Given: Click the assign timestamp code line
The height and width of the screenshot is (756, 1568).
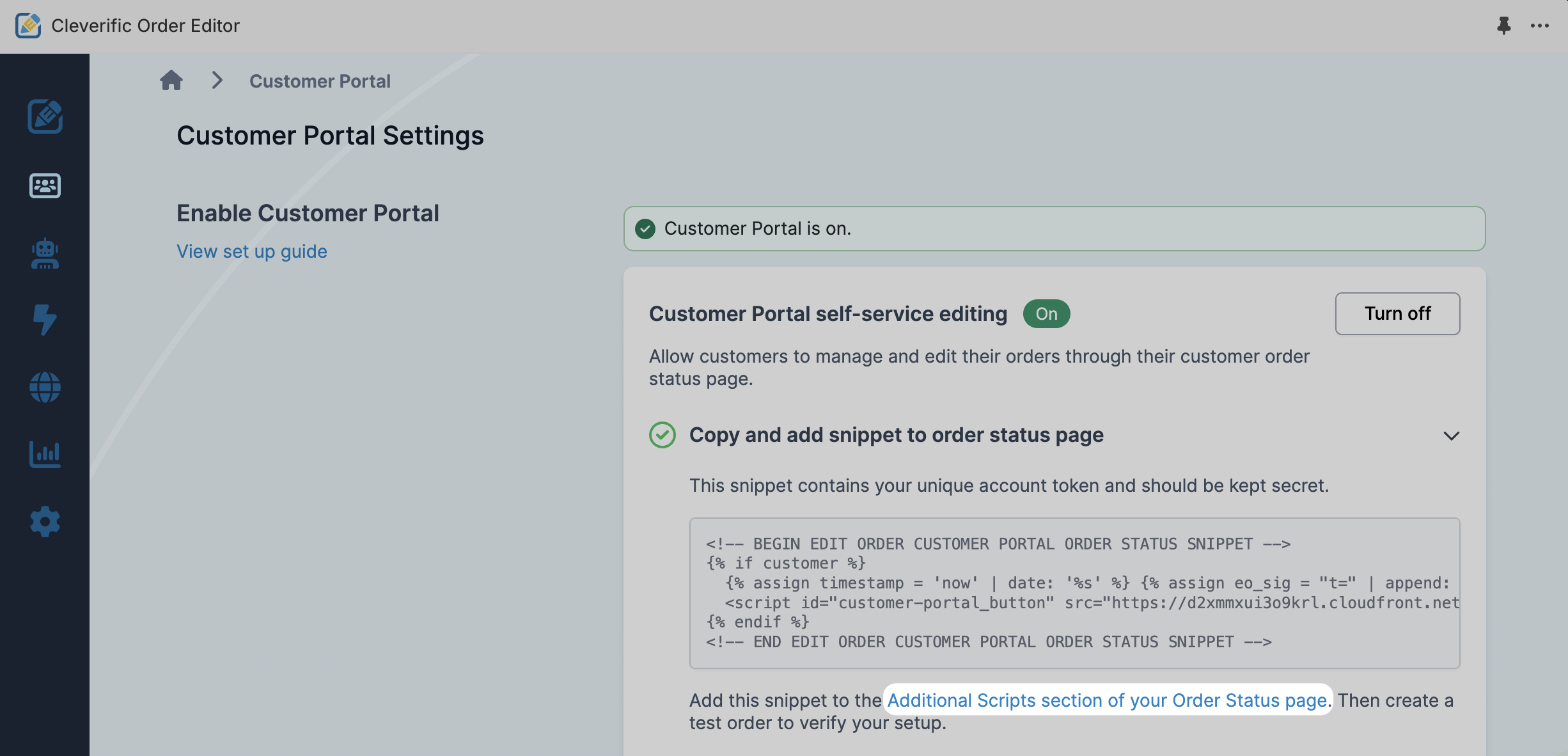Looking at the screenshot, I should (x=1087, y=583).
